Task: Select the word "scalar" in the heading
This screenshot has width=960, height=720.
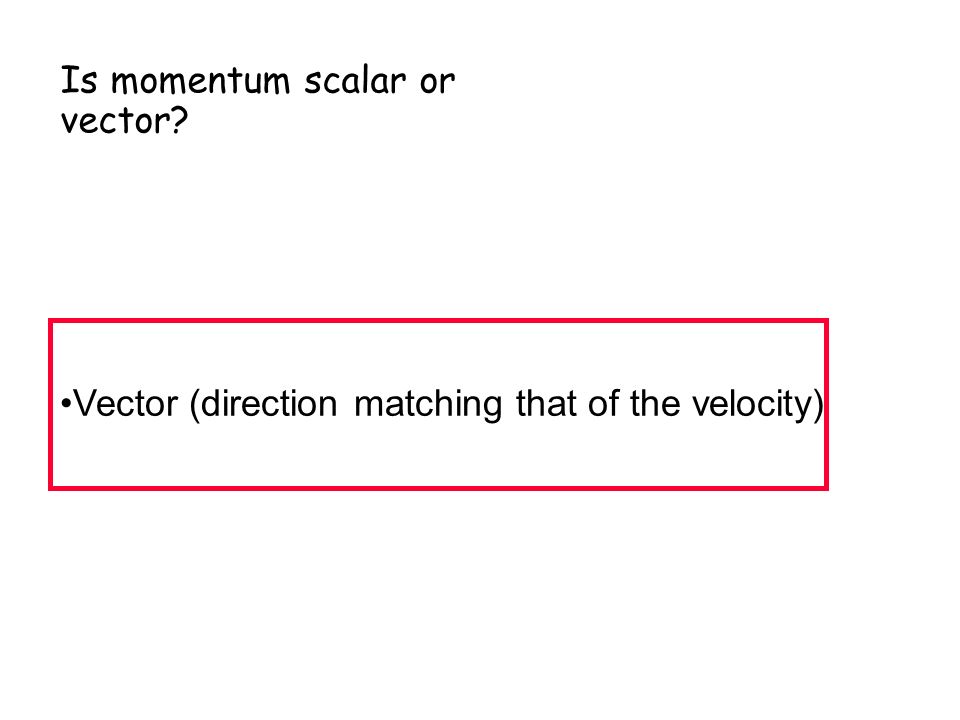Action: click(x=355, y=80)
